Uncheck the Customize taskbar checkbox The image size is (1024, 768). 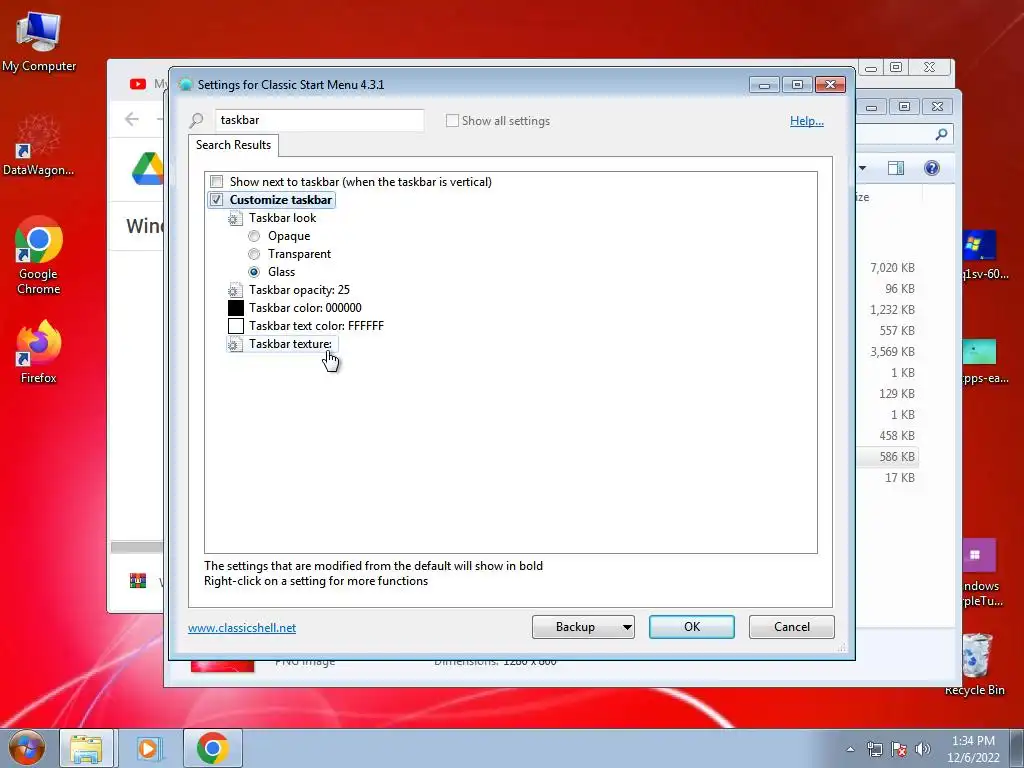(217, 200)
